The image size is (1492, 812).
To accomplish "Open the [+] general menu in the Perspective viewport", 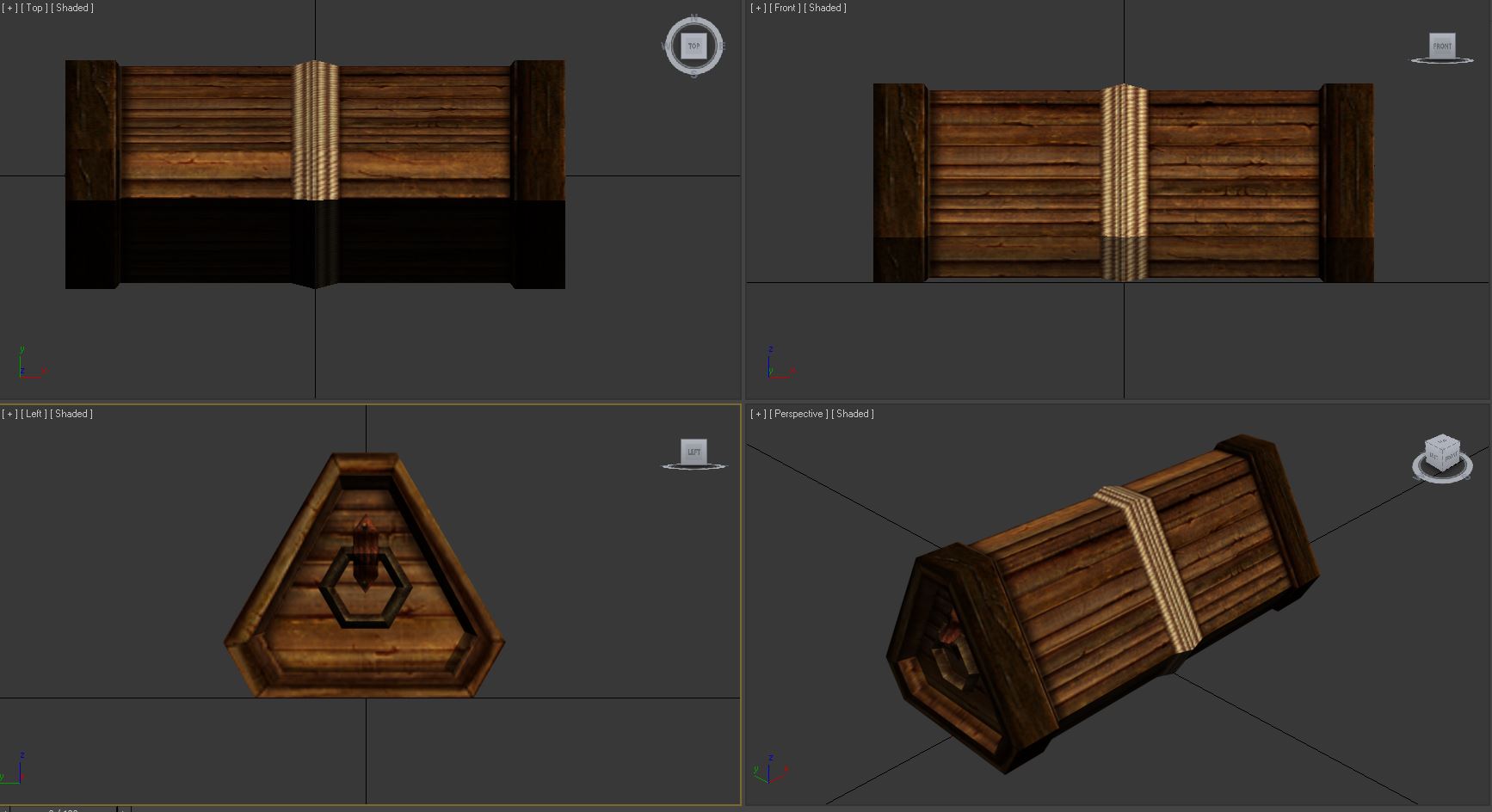I will (758, 414).
